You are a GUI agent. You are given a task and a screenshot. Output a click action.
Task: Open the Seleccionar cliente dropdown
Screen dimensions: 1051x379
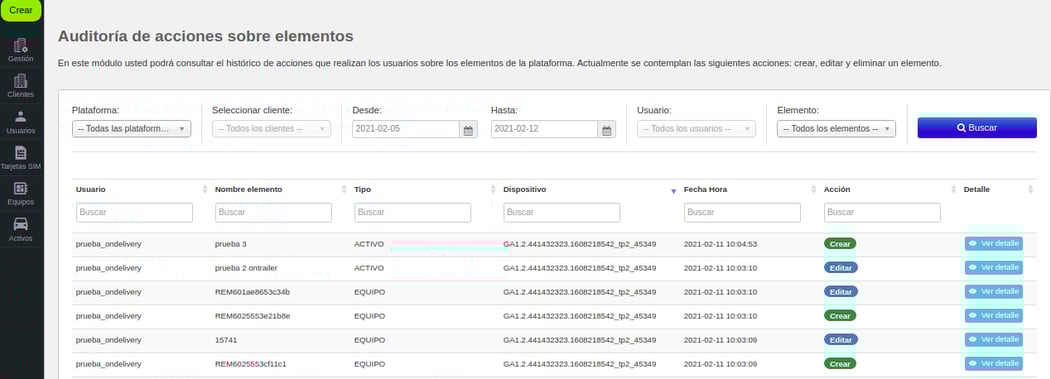coord(271,129)
